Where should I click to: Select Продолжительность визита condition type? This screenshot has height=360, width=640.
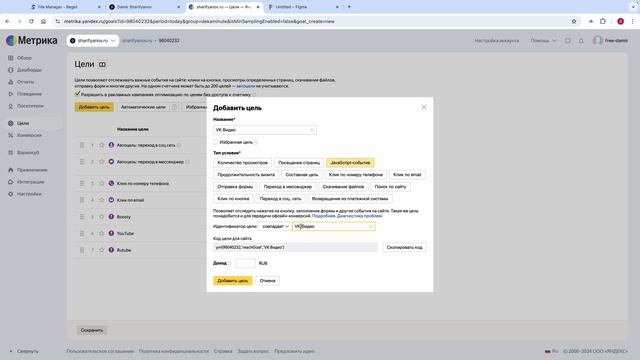246,175
